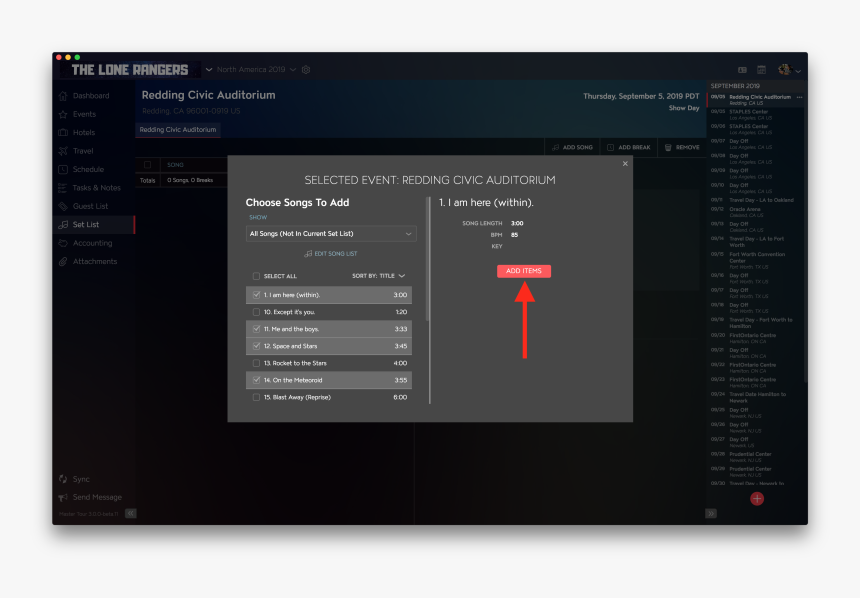The width and height of the screenshot is (860, 598).
Task: Toggle the Select All checkbox
Action: pyautogui.click(x=256, y=276)
